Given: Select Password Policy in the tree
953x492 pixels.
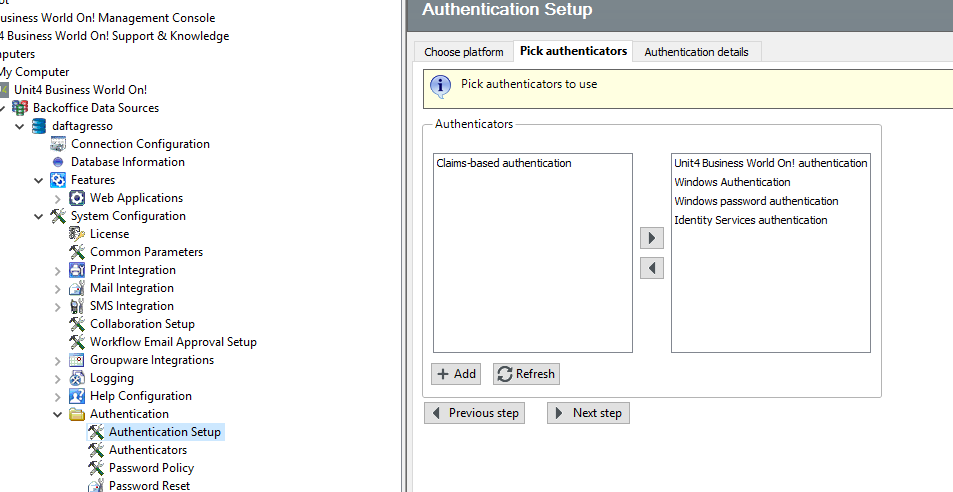Looking at the screenshot, I should (x=151, y=468).
